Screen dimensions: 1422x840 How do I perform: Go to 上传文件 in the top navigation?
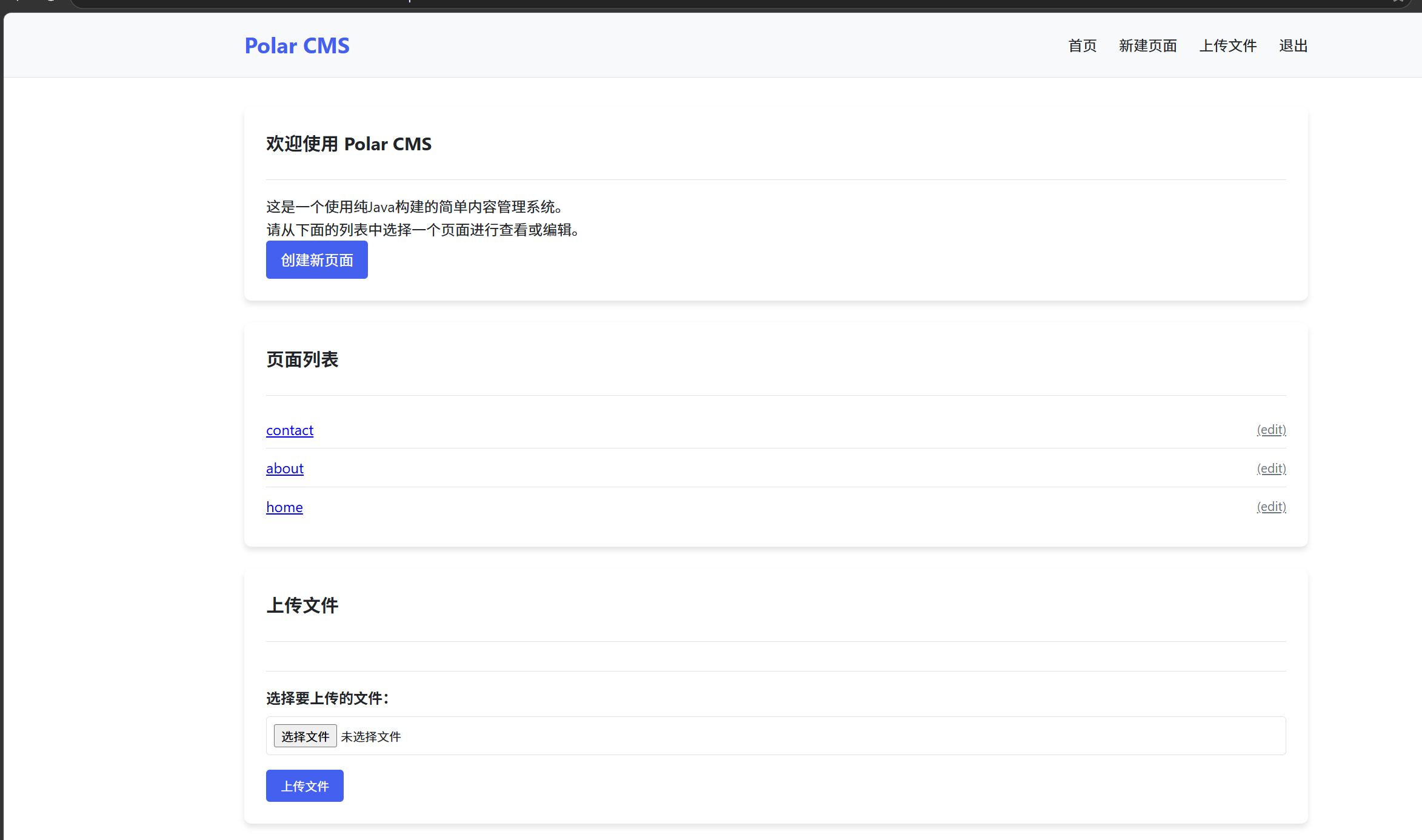1227,45
